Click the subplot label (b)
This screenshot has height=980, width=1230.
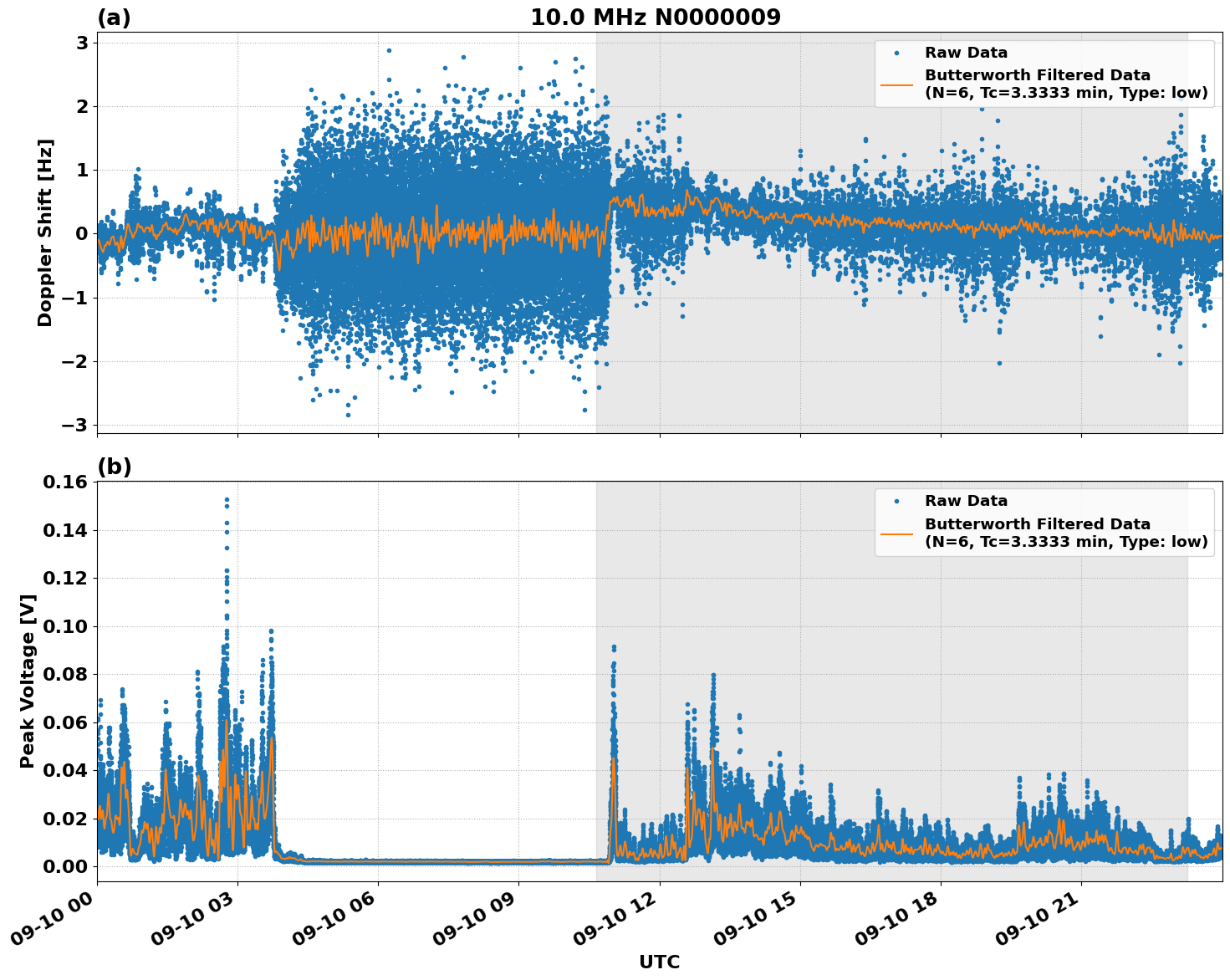[114, 466]
